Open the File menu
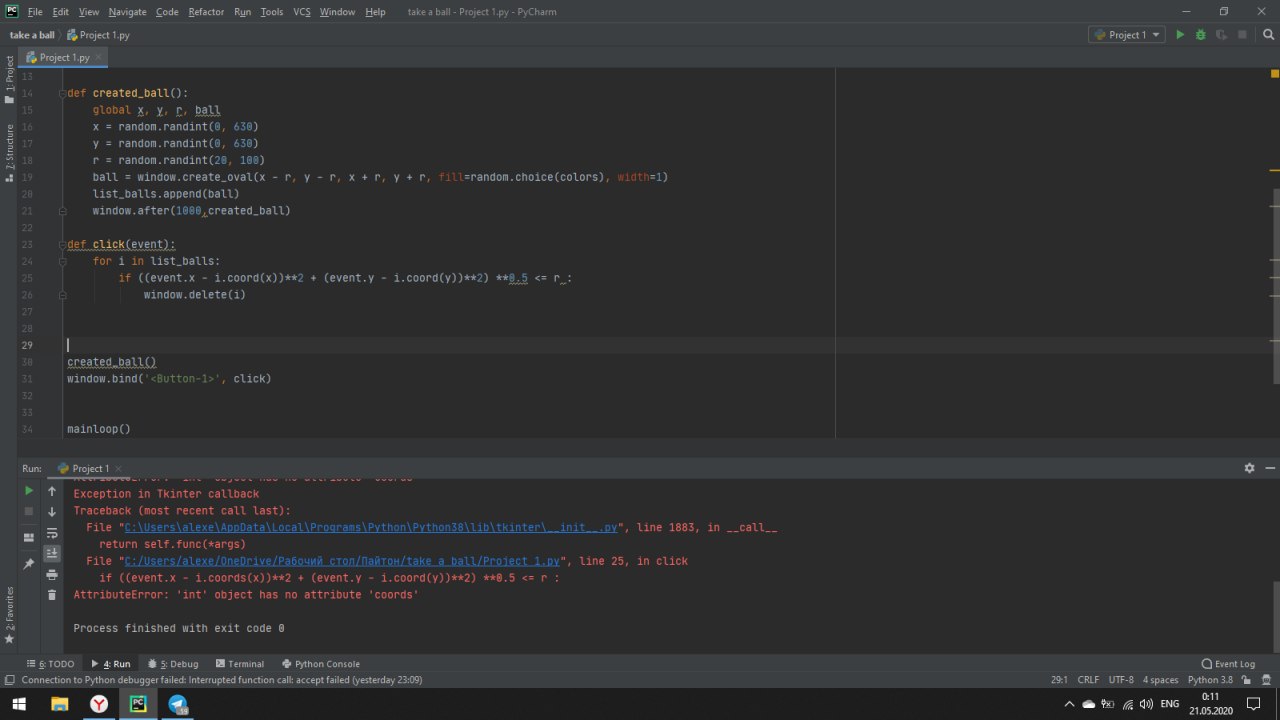The height and width of the screenshot is (720, 1280). 35,12
